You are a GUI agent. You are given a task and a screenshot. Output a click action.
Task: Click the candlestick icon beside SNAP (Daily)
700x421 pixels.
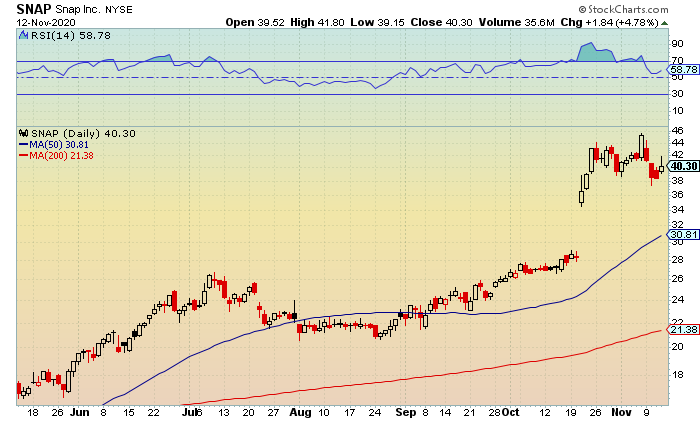click(24, 133)
